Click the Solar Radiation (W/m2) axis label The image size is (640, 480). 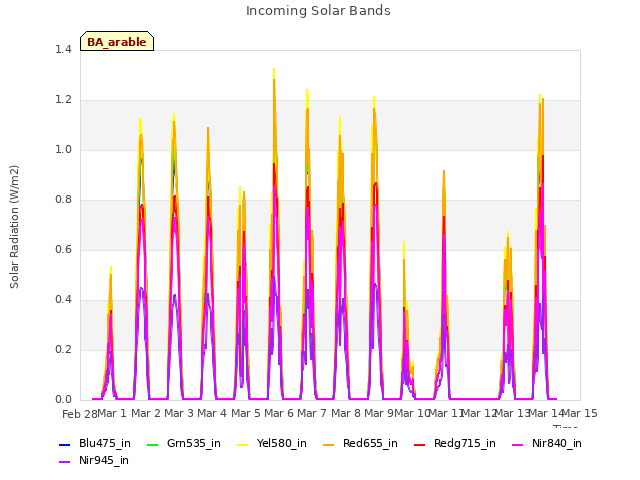[14, 227]
